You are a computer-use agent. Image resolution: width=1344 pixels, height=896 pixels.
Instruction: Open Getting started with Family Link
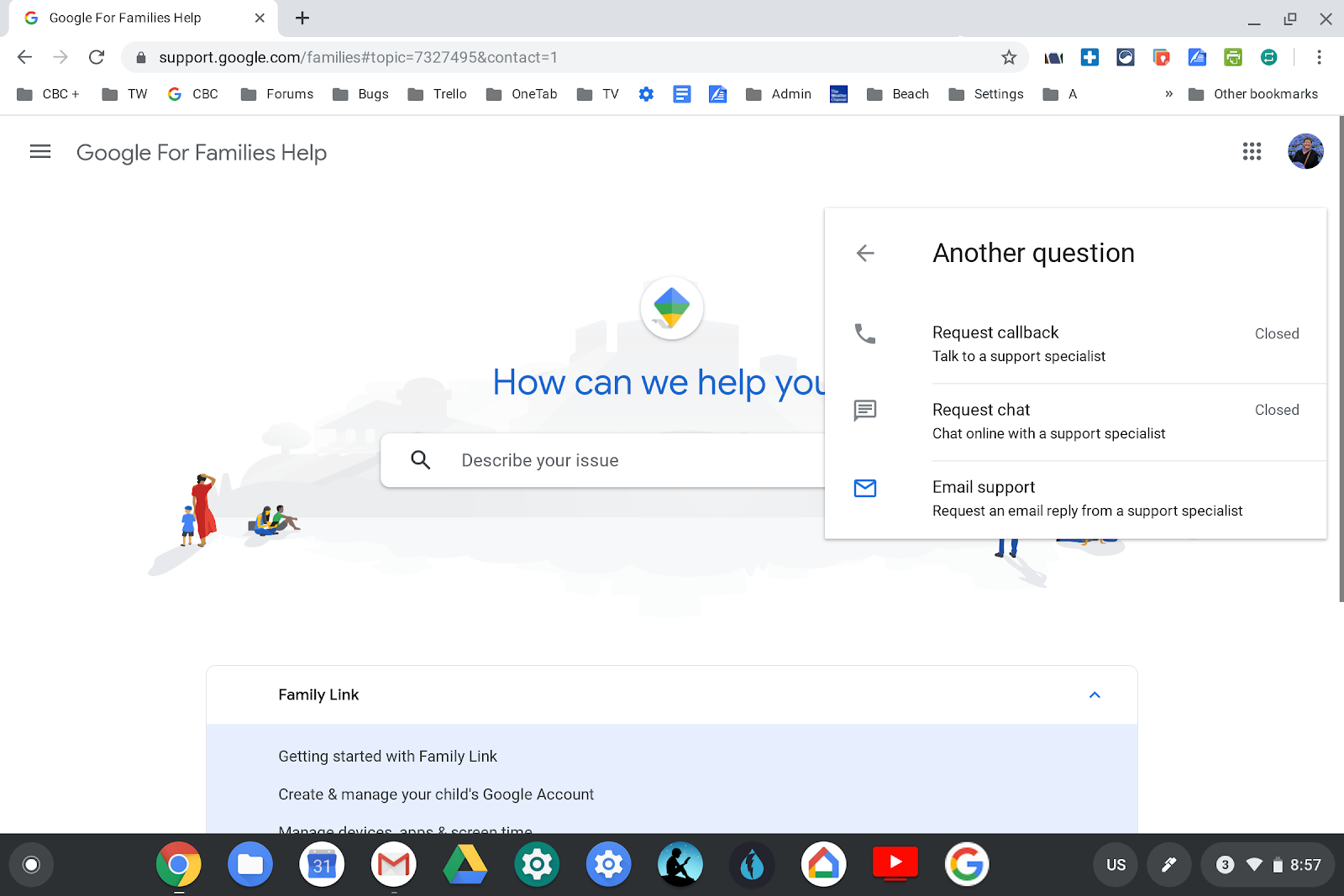point(387,757)
